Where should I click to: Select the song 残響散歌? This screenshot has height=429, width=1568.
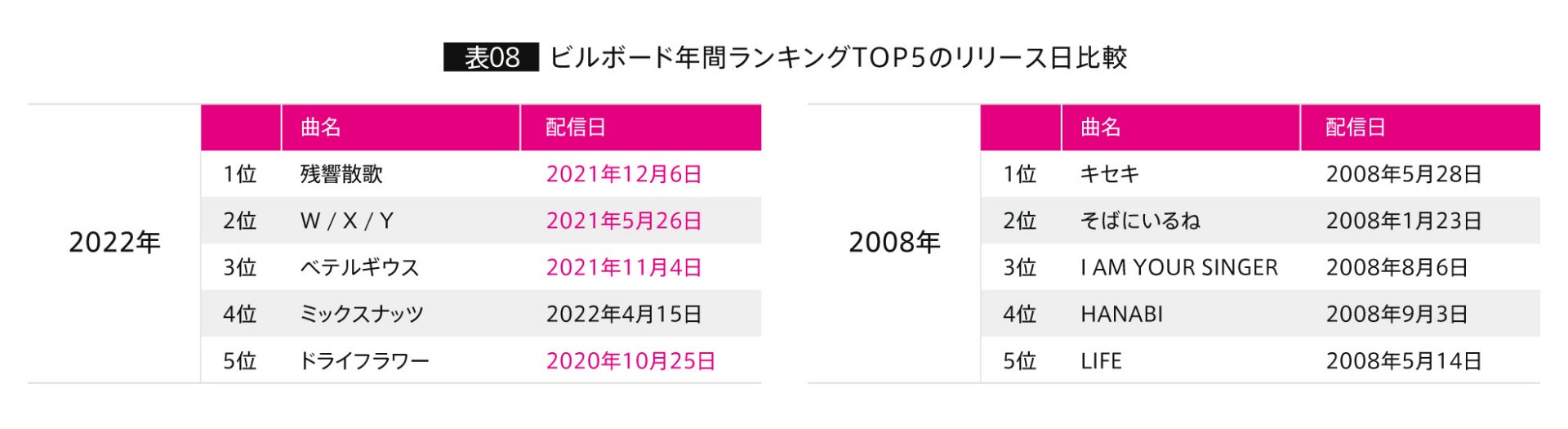tap(341, 174)
